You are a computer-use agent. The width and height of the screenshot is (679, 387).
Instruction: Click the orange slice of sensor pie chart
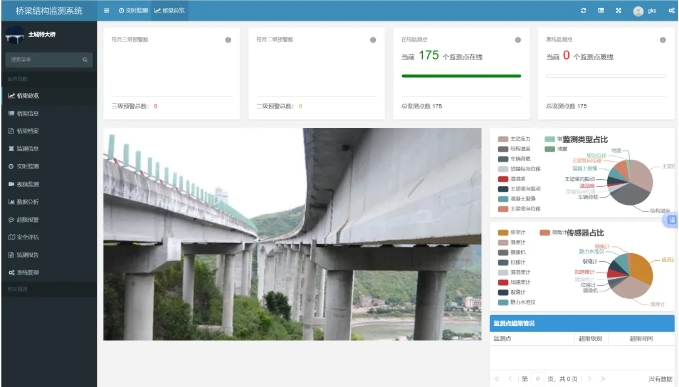pos(641,267)
